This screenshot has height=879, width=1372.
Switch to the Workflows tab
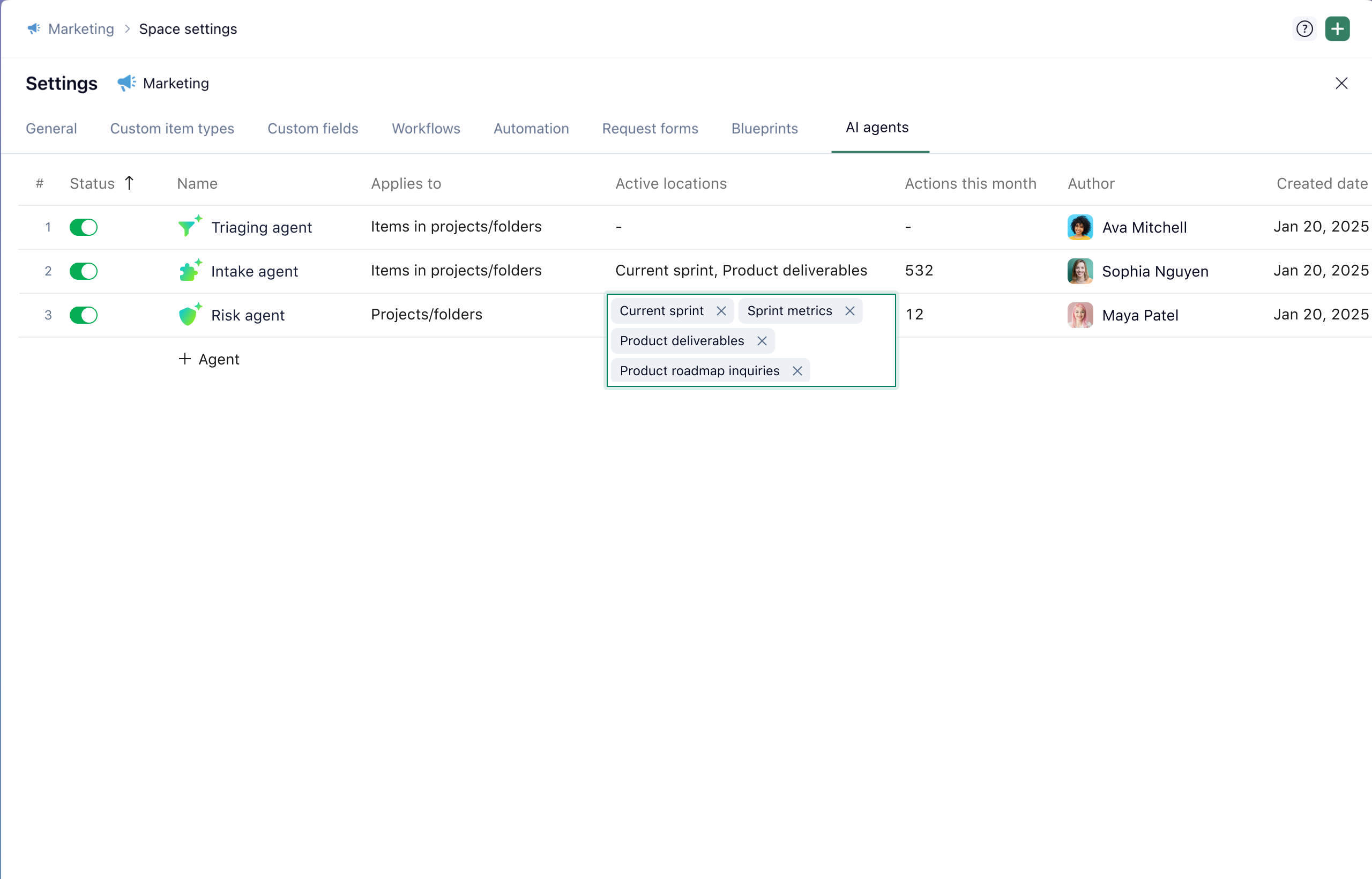click(426, 129)
